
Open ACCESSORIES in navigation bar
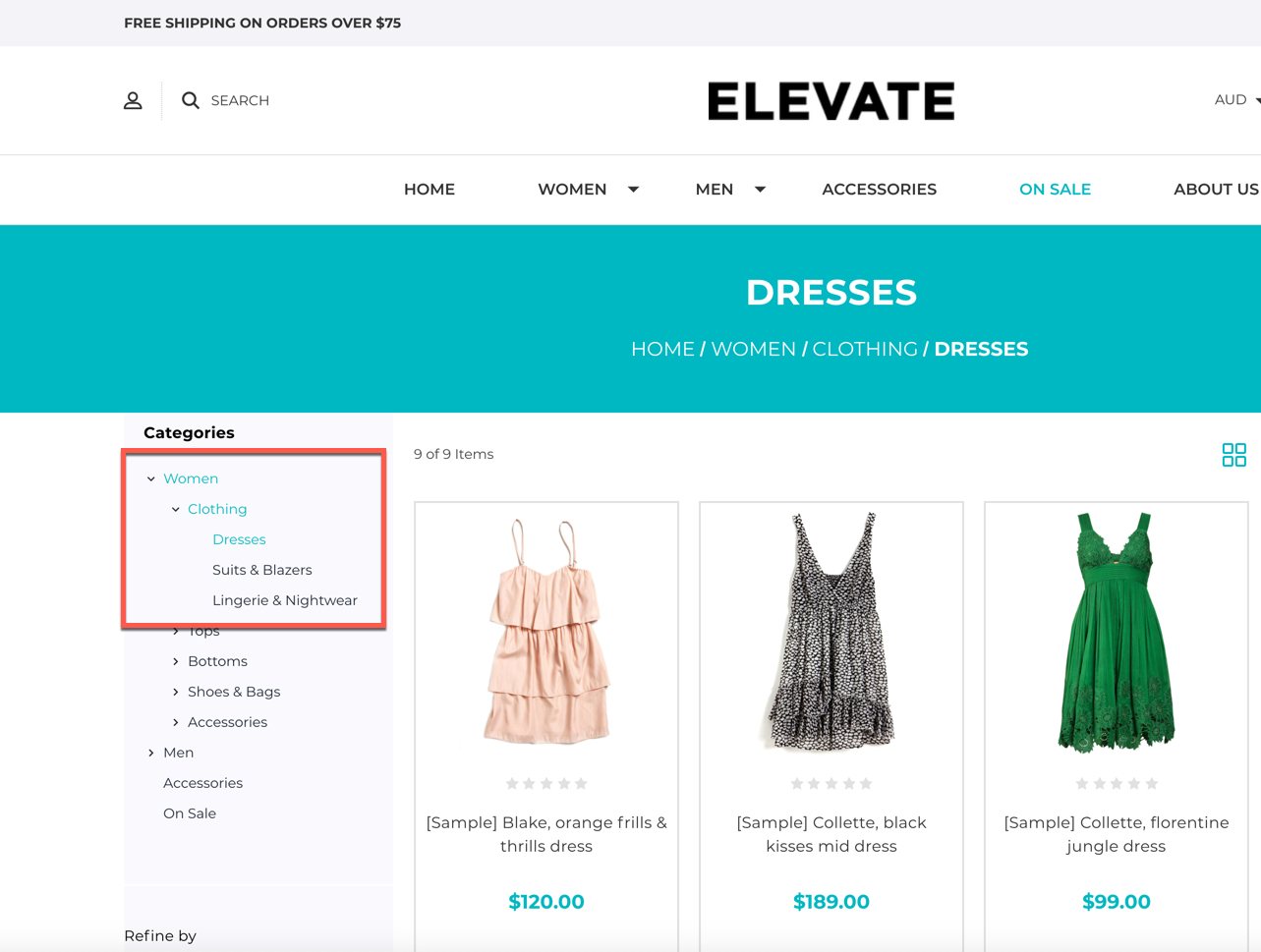tap(879, 190)
